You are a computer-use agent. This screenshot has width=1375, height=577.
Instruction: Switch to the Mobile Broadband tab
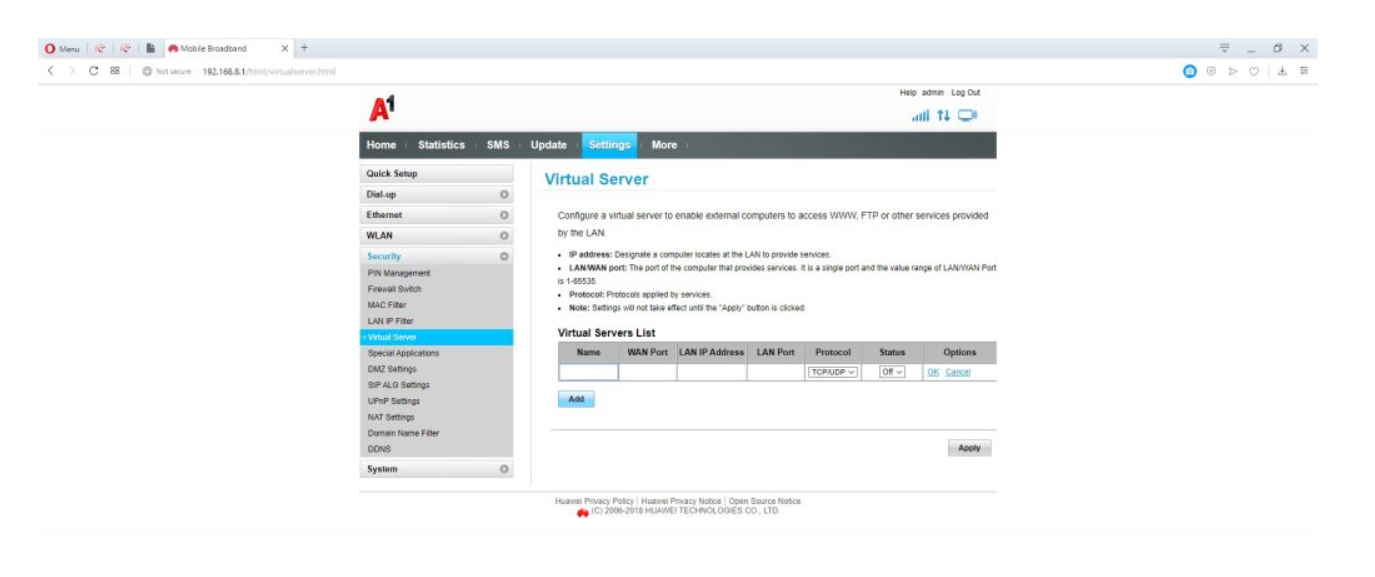(x=228, y=48)
